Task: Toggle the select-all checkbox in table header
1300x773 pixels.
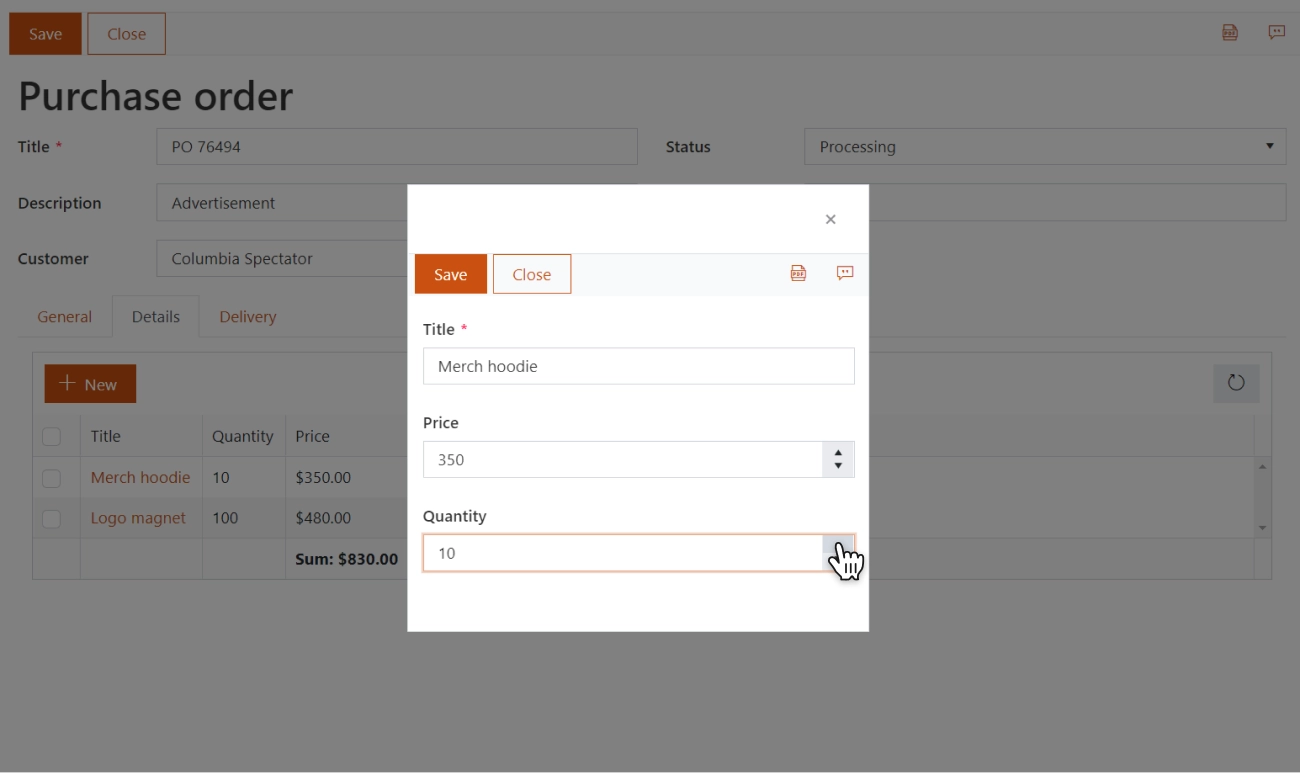Action: [51, 436]
